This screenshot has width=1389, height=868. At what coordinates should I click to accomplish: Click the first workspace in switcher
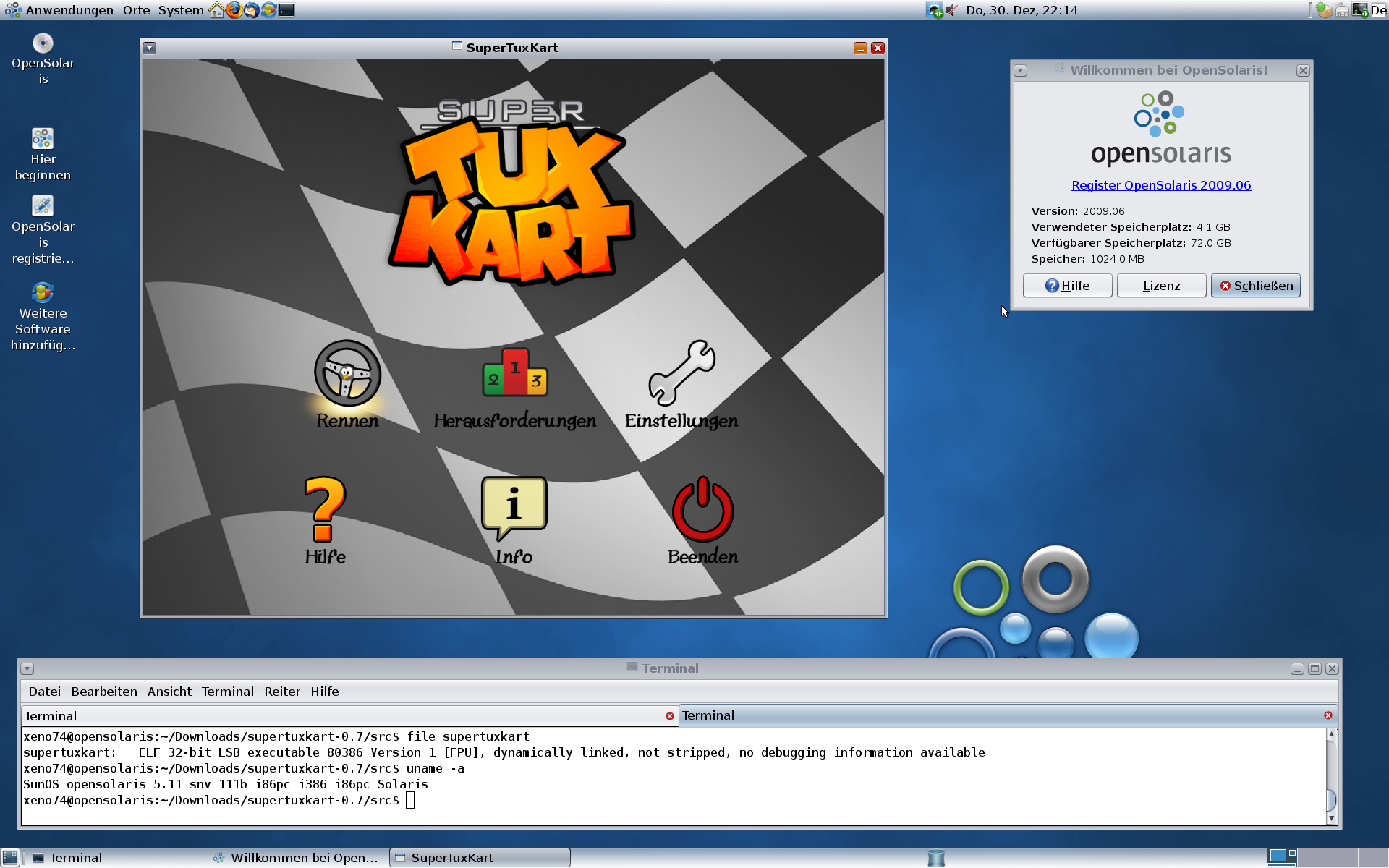1283,858
